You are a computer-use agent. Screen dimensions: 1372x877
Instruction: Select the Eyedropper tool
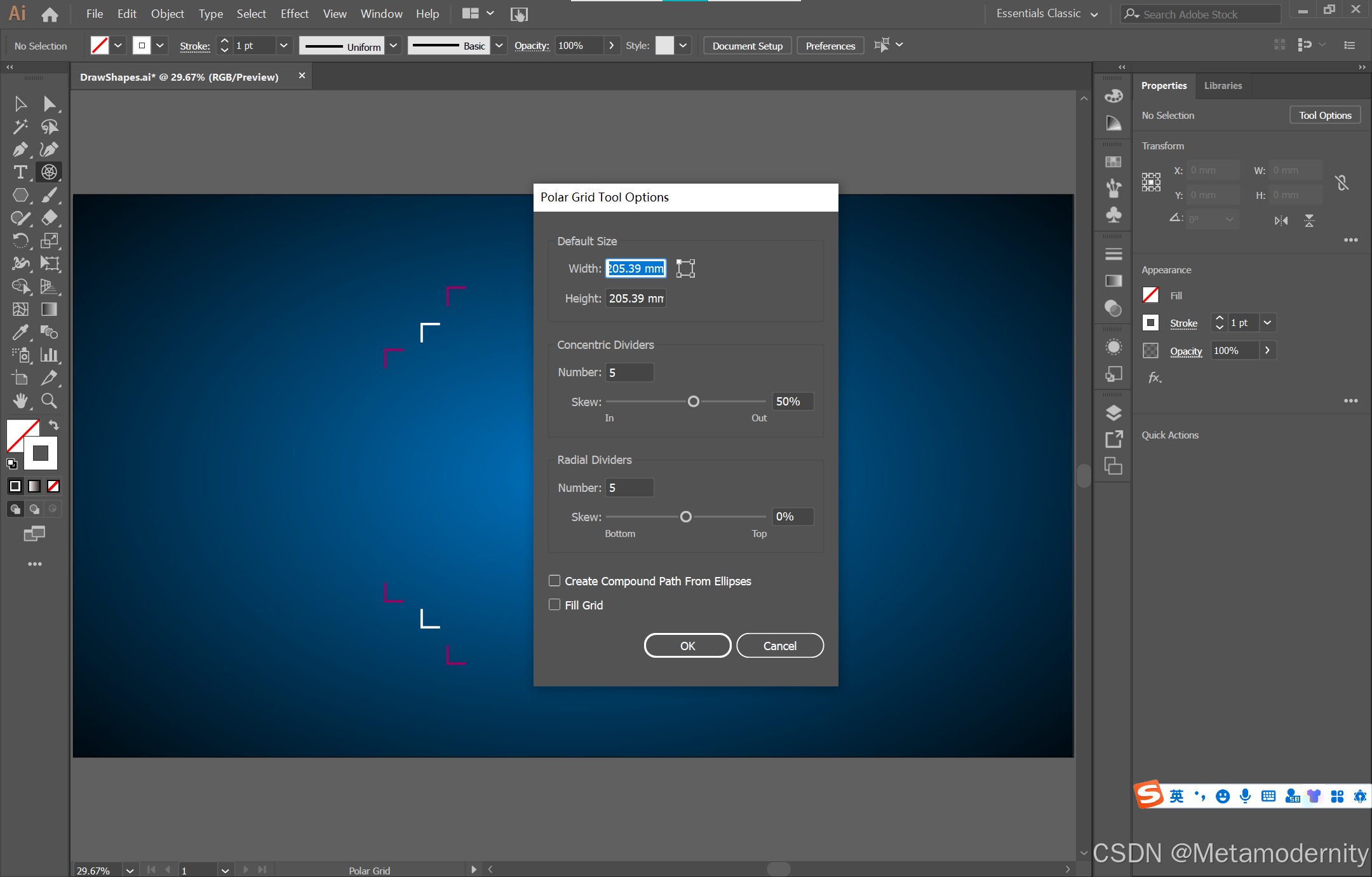click(20, 332)
